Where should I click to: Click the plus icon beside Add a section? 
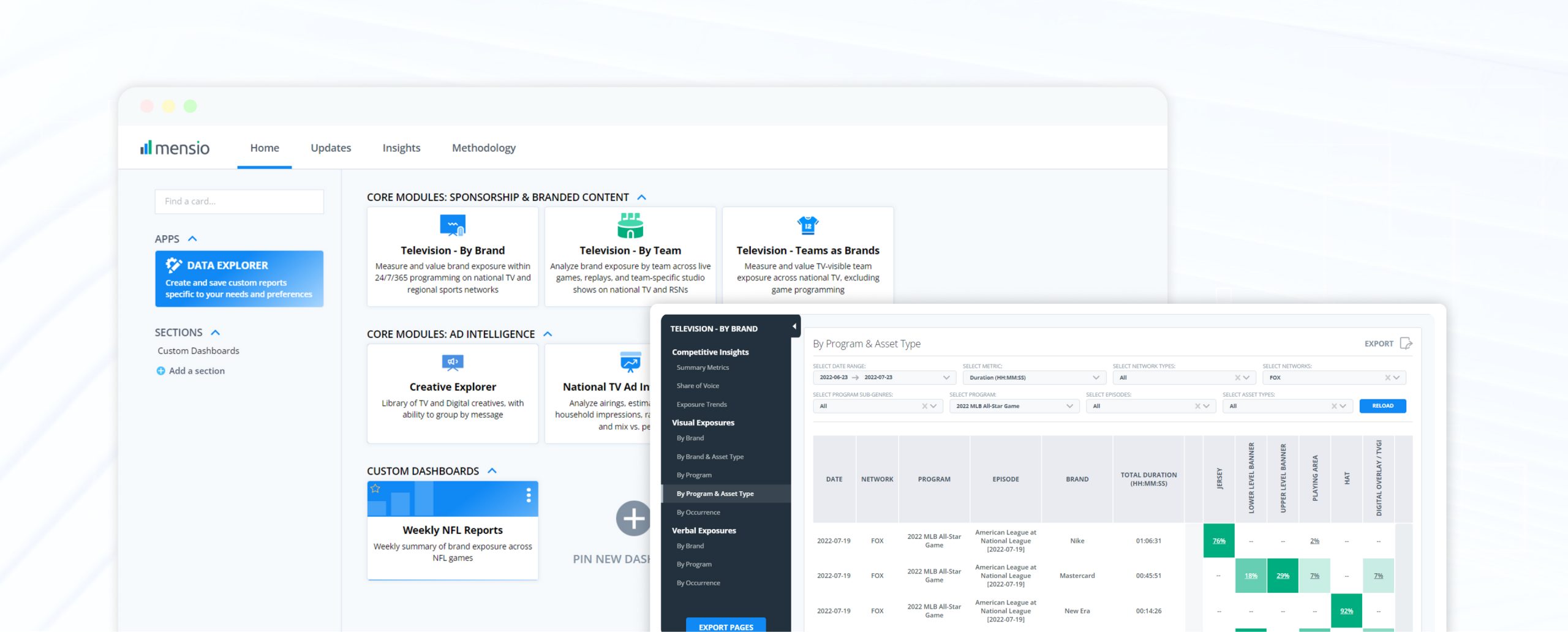click(160, 371)
